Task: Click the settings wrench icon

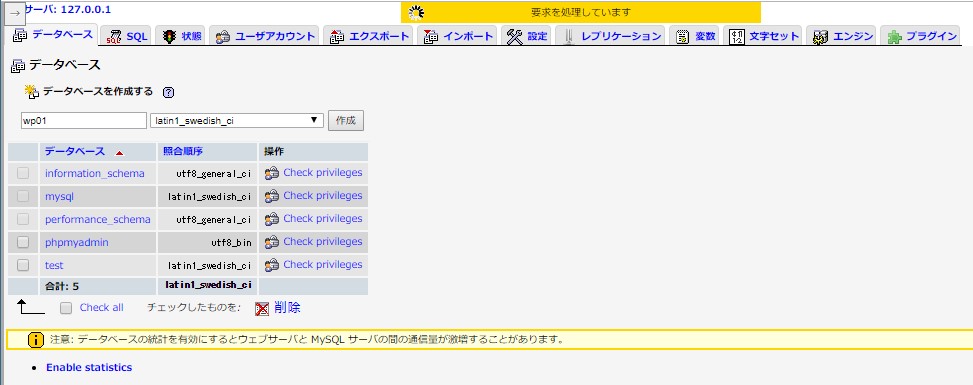Action: (514, 37)
